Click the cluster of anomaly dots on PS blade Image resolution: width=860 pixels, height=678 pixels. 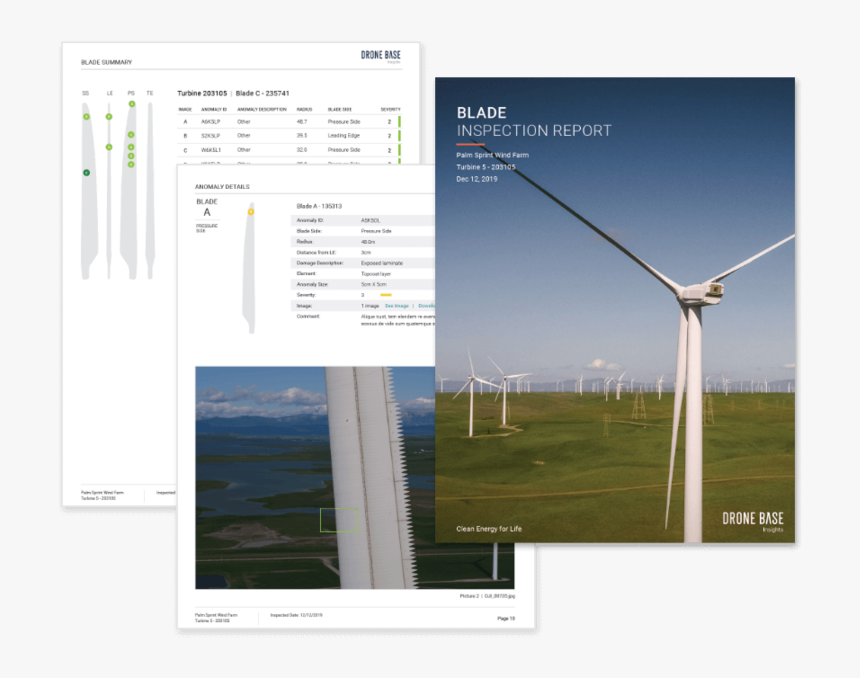[131, 151]
